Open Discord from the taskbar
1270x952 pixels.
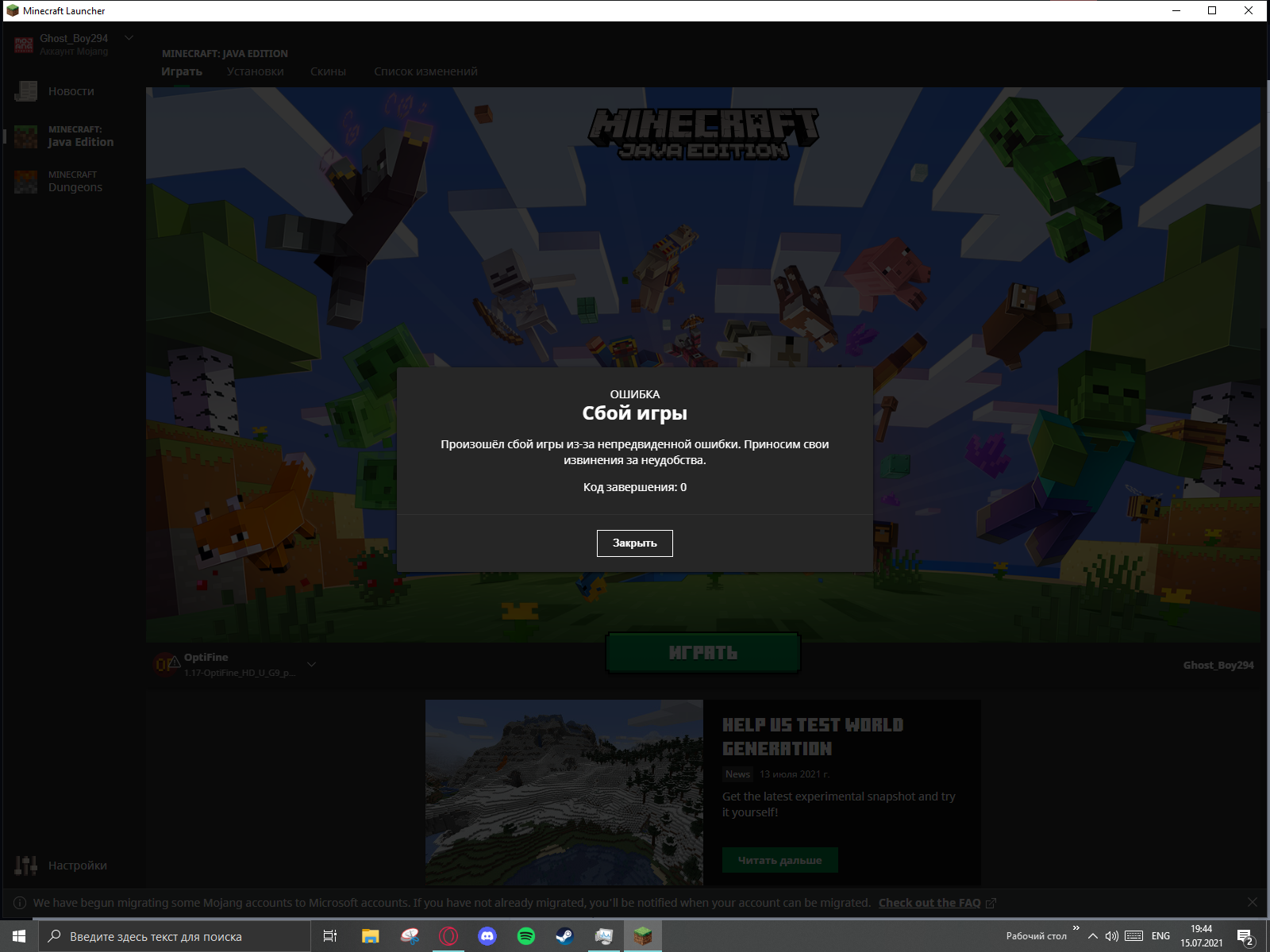pos(487,936)
